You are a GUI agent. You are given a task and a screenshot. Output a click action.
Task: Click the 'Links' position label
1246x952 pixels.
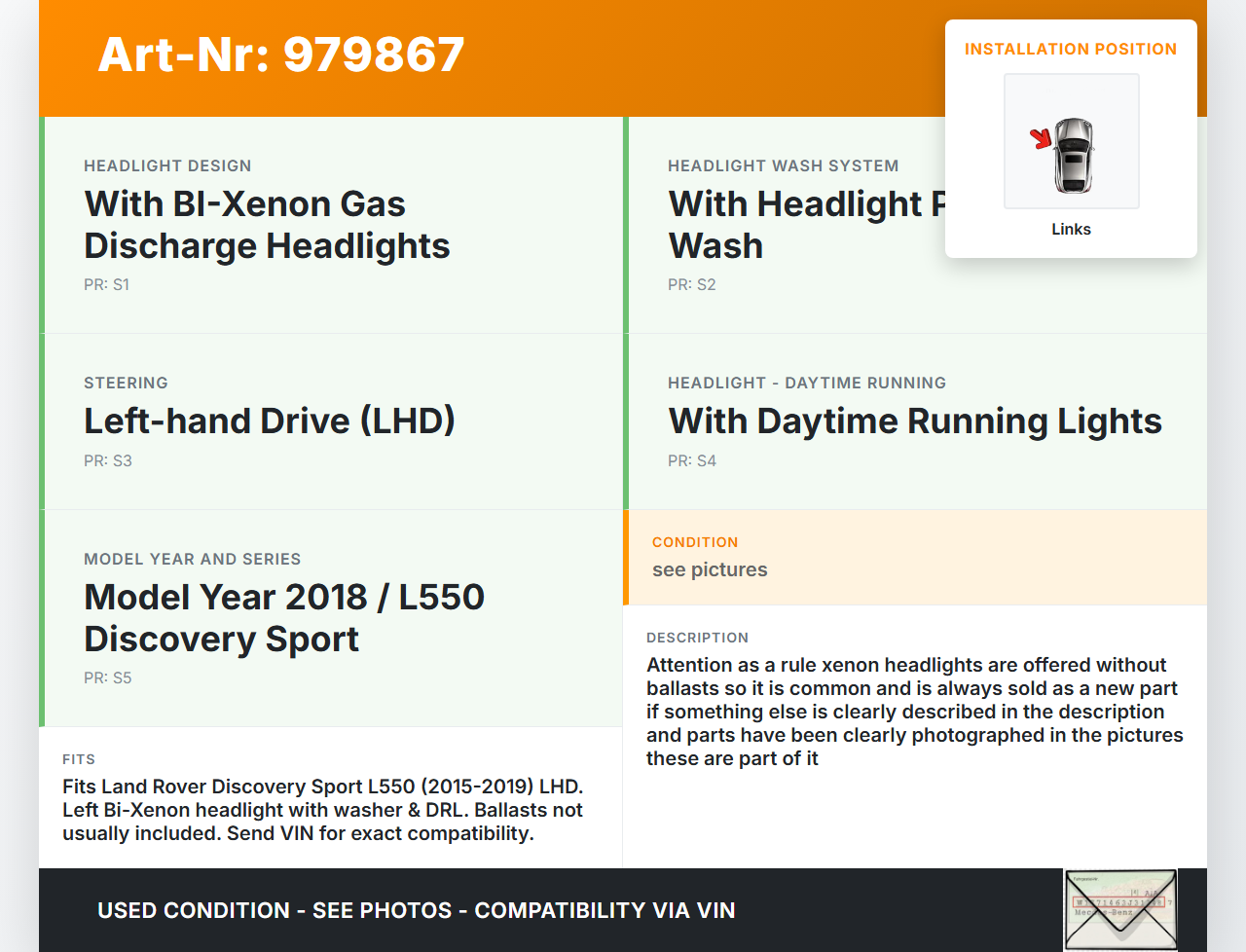1071,230
